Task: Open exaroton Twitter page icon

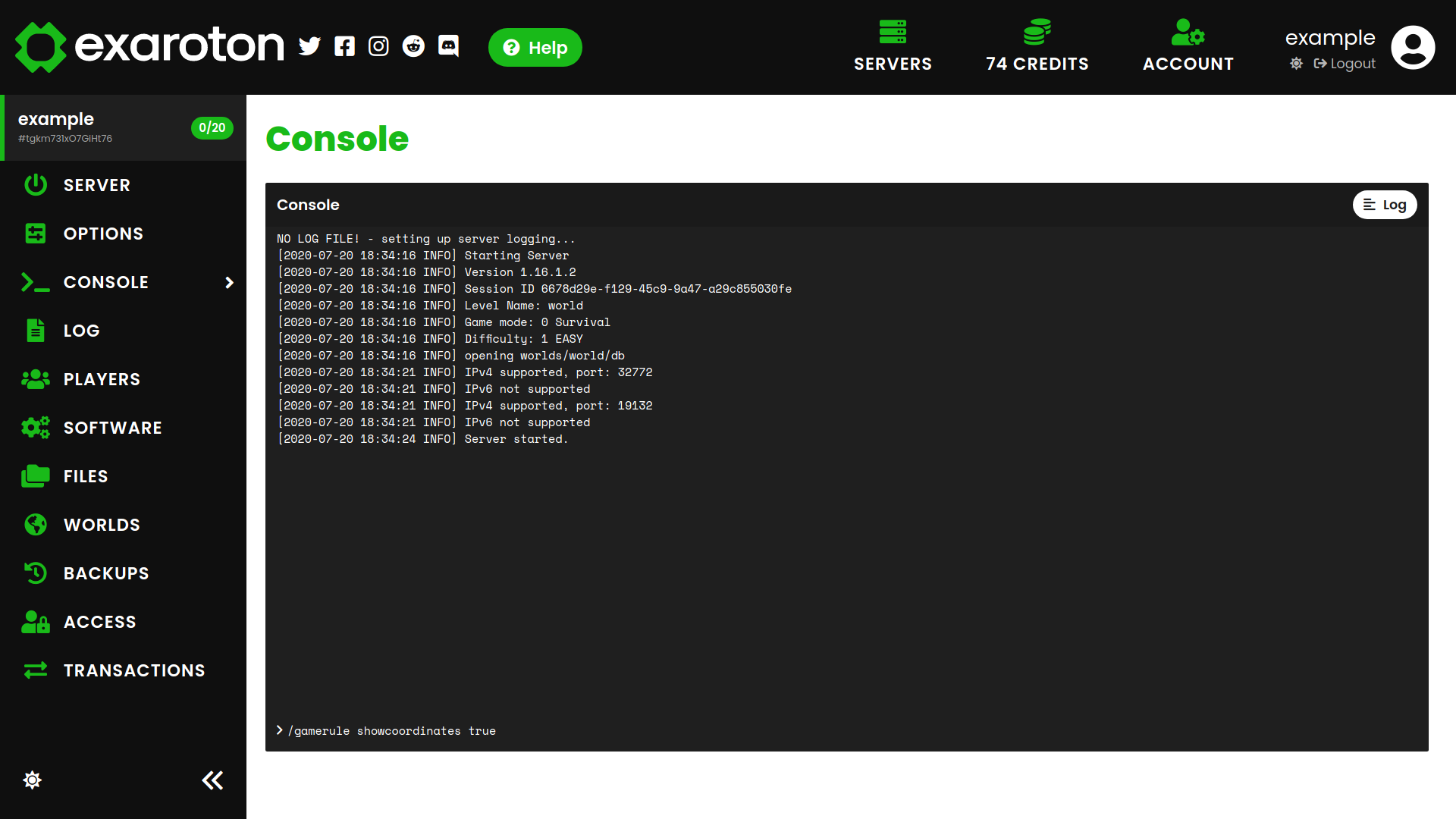Action: [309, 47]
